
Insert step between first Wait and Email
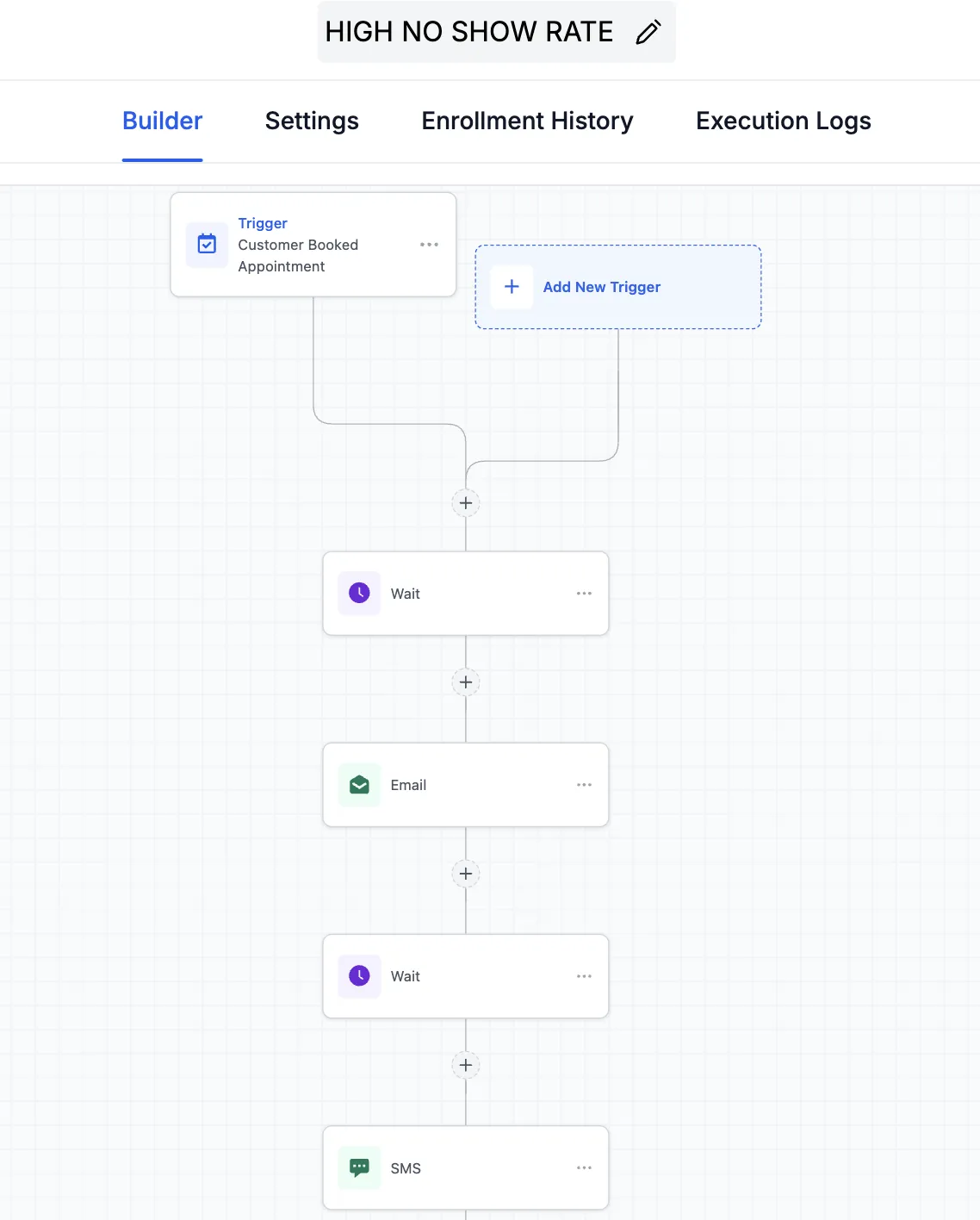[466, 682]
